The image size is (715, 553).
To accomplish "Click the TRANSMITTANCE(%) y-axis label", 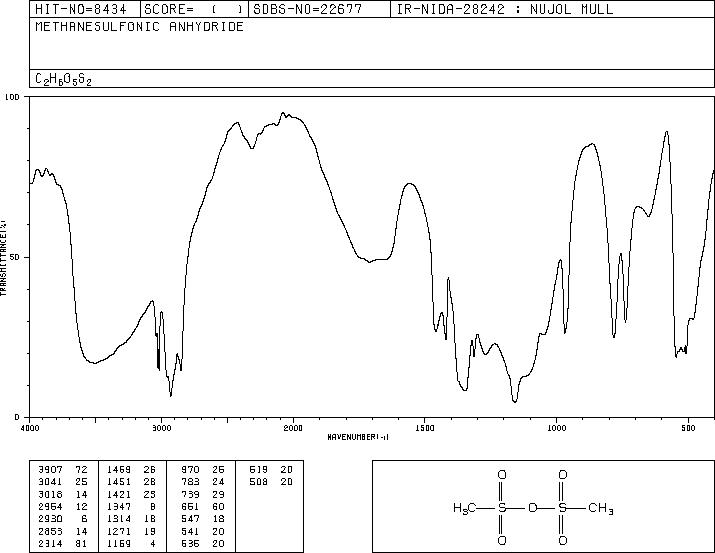I will 3,258.
